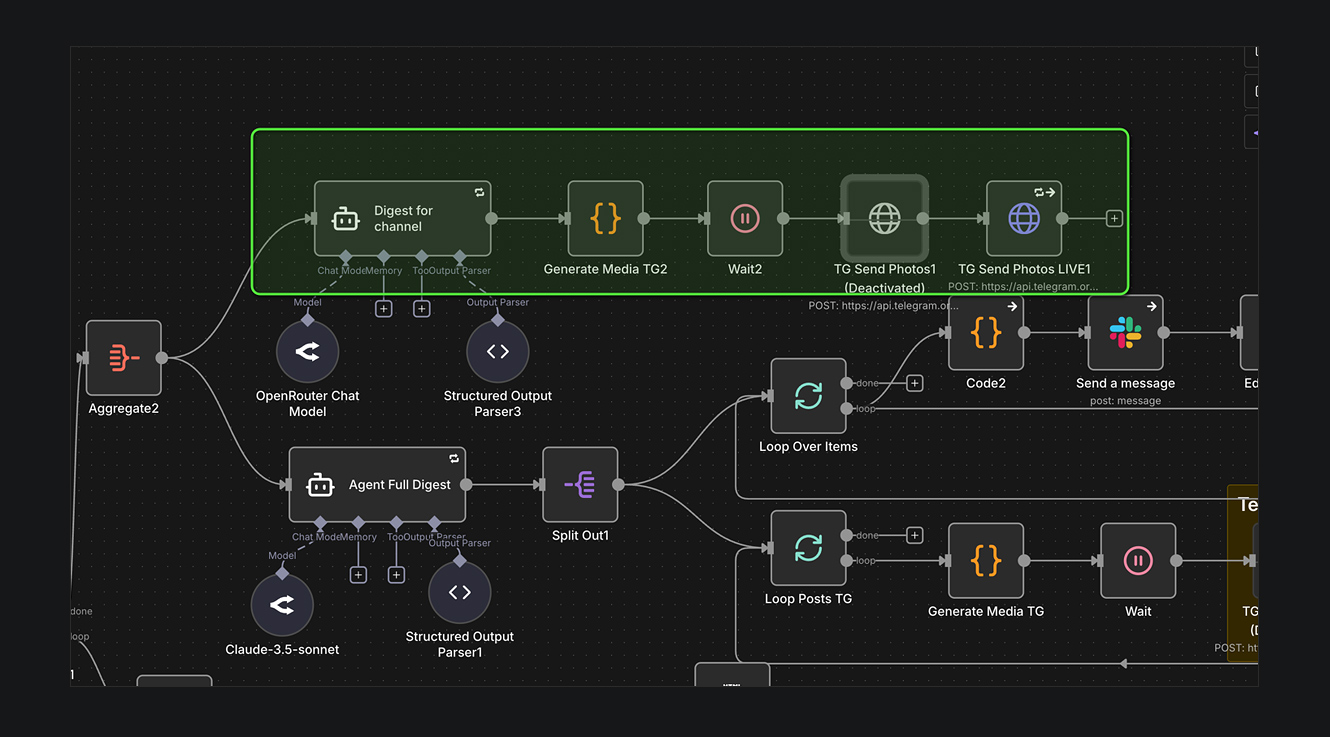
Task: Select the TG Send Photos LIVE1 node
Action: click(1023, 218)
